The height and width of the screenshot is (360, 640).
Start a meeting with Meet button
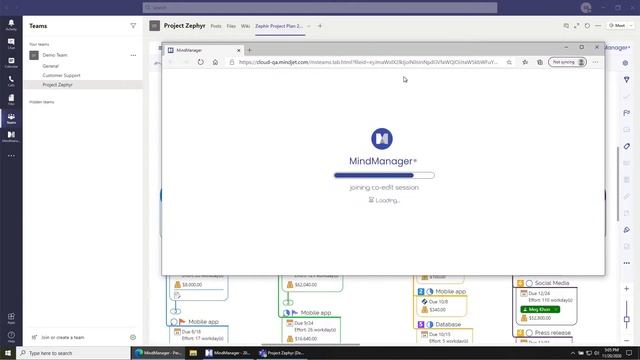[617, 25]
